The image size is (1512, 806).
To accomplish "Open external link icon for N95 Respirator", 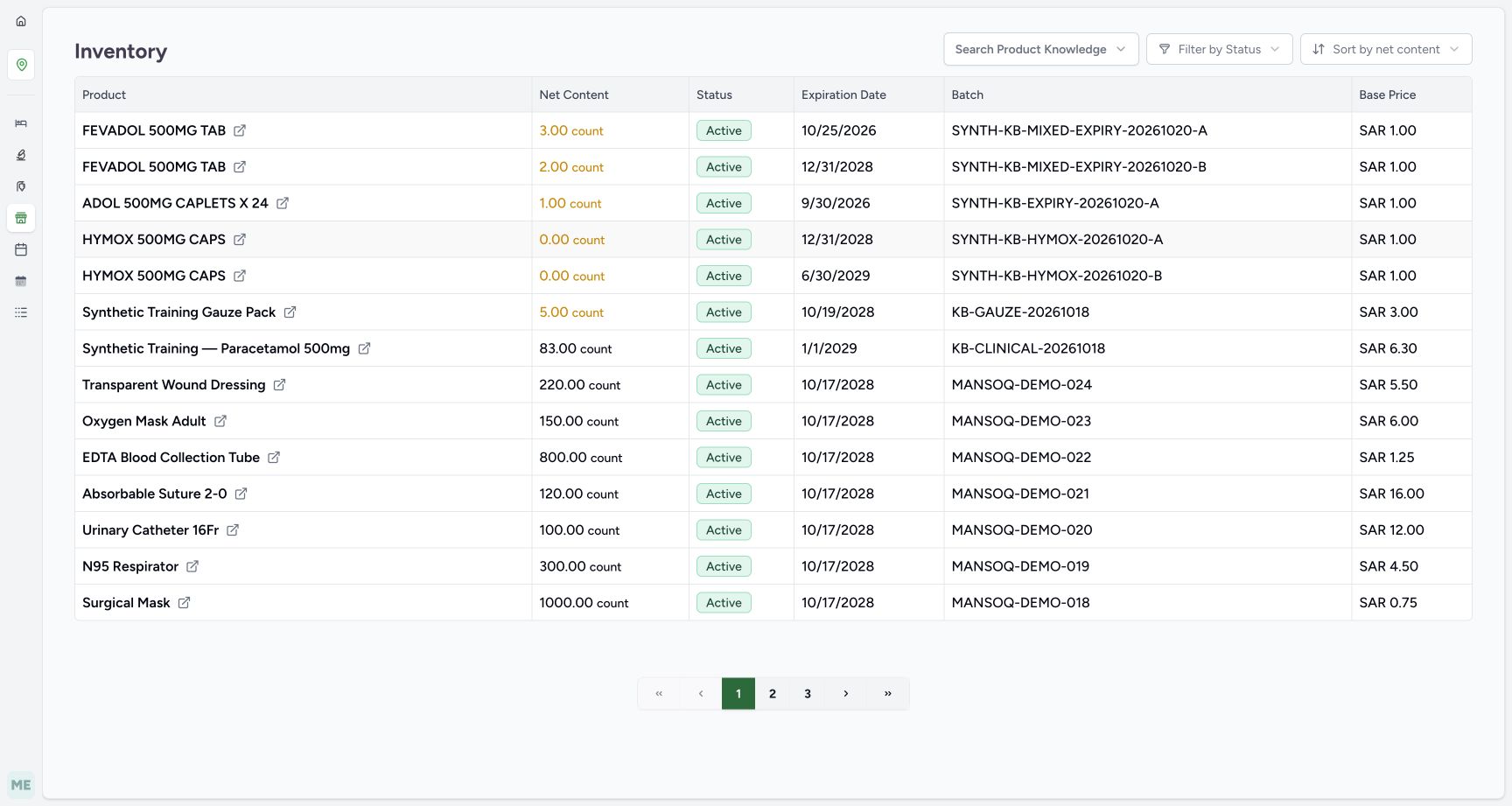I will click(192, 566).
